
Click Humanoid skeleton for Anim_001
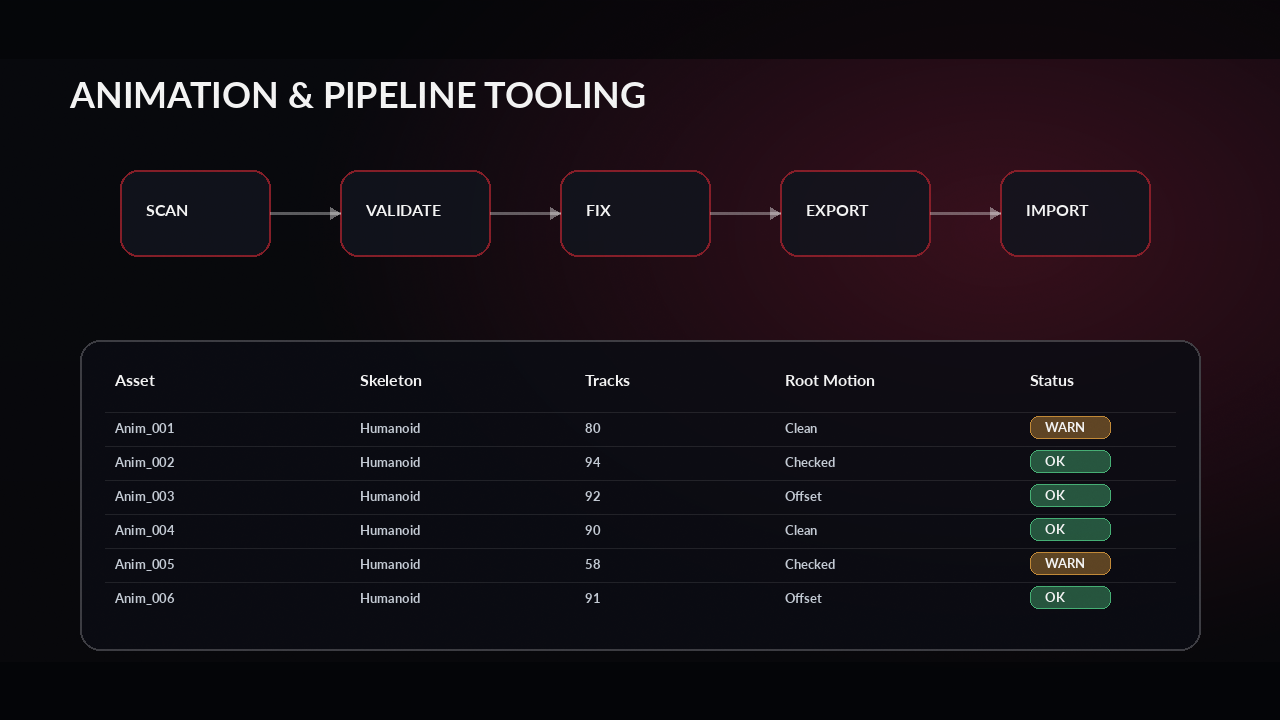(x=390, y=428)
